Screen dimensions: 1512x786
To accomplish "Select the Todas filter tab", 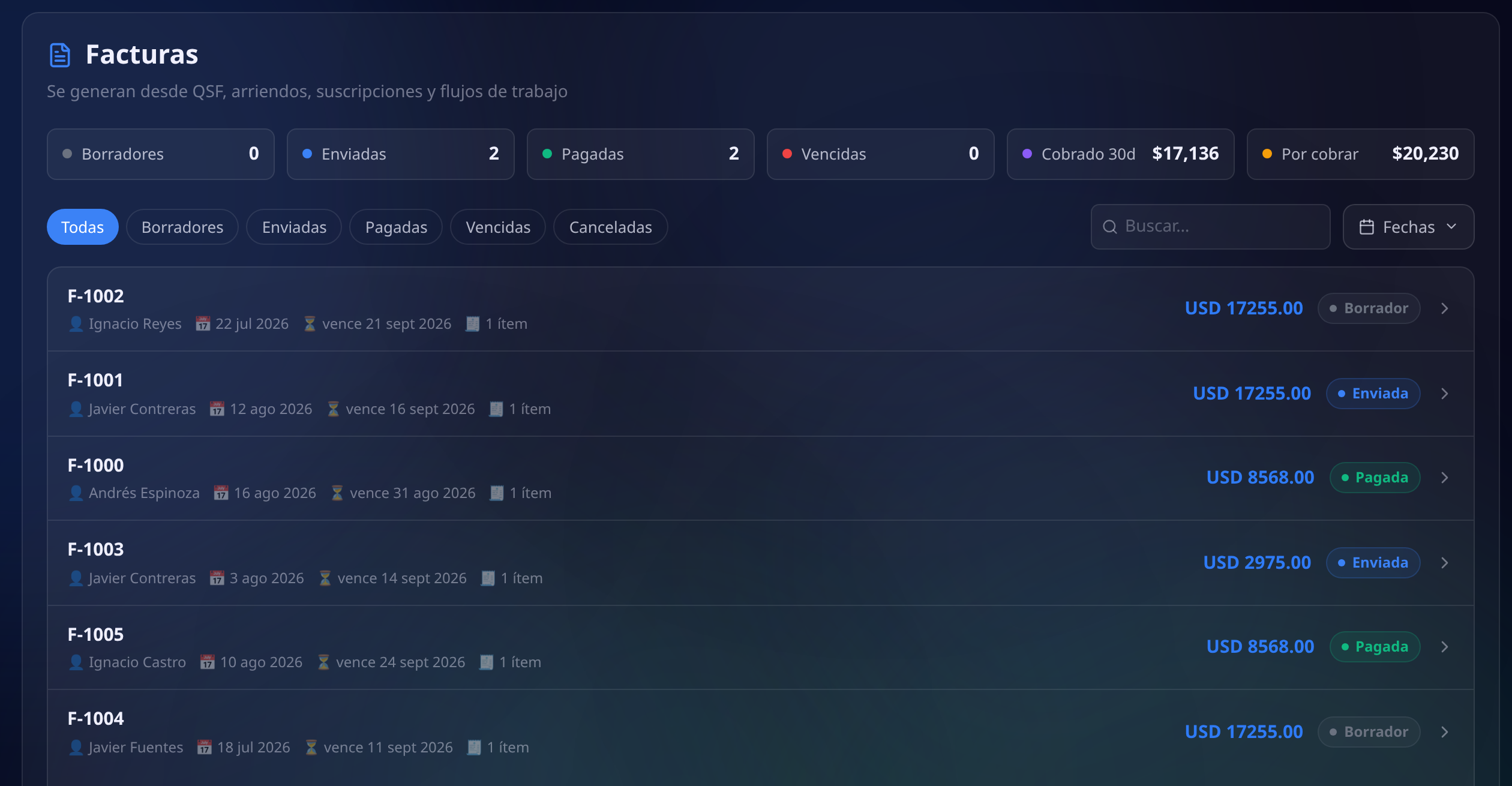I will [83, 227].
